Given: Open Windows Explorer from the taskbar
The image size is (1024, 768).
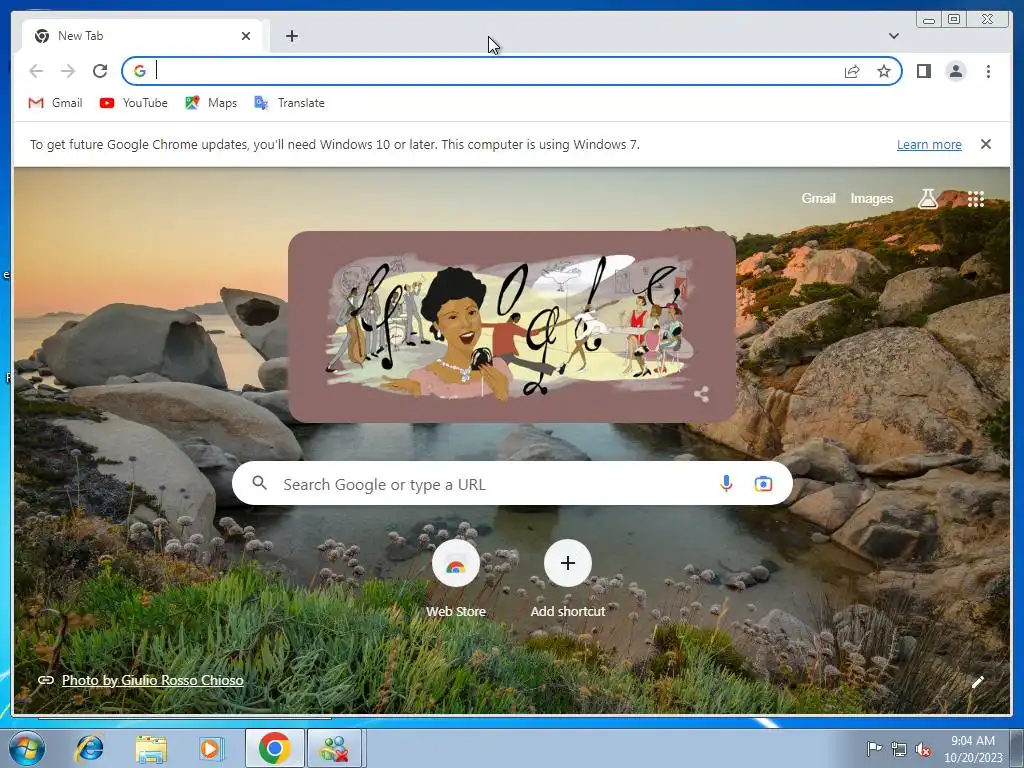Looking at the screenshot, I should [151, 749].
